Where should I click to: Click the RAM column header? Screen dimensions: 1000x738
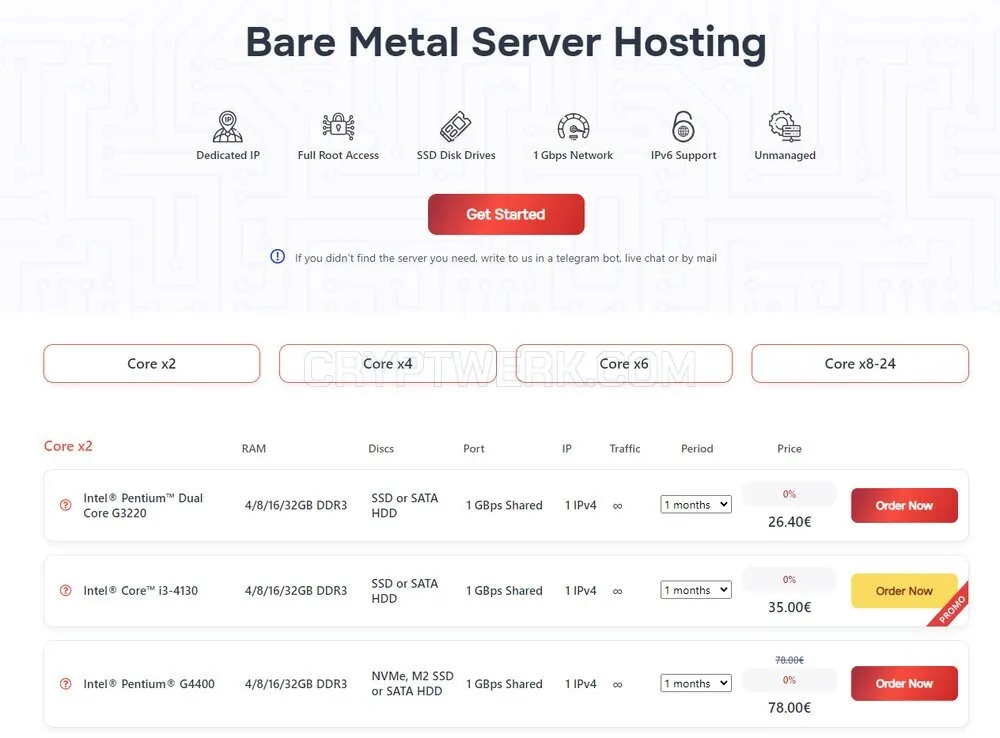254,448
